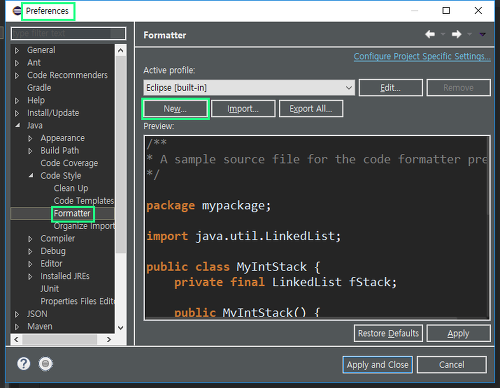The height and width of the screenshot is (388, 500).
Task: Click the tree scroll up arrow
Action: coord(121,50)
